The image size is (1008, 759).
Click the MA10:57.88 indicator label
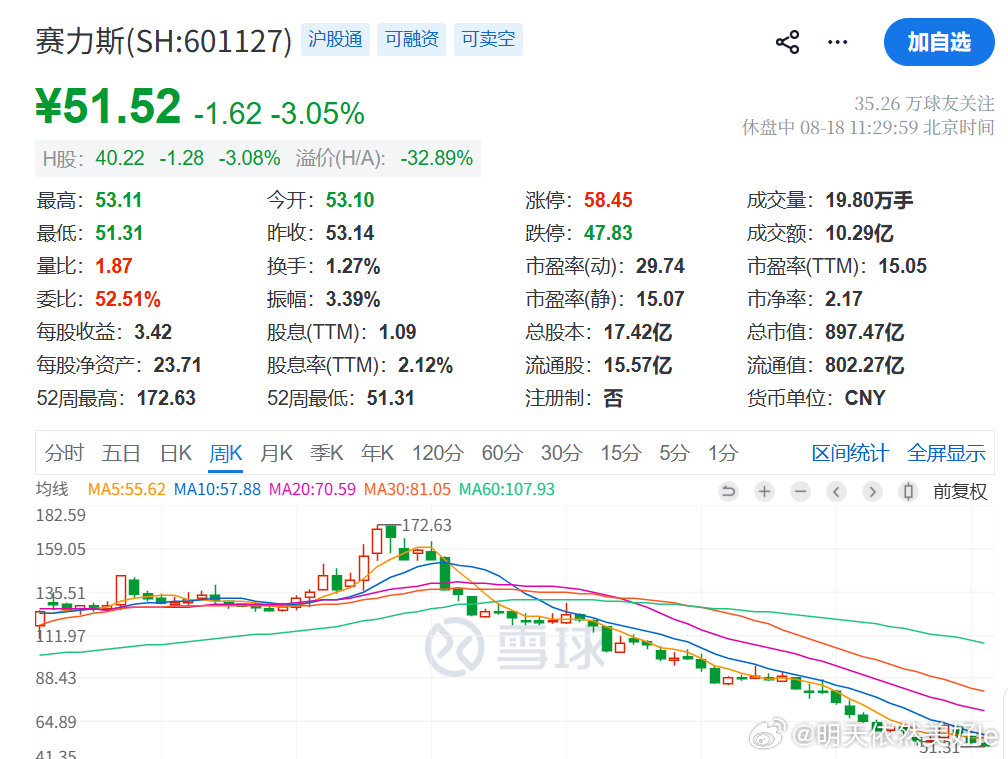tap(217, 489)
